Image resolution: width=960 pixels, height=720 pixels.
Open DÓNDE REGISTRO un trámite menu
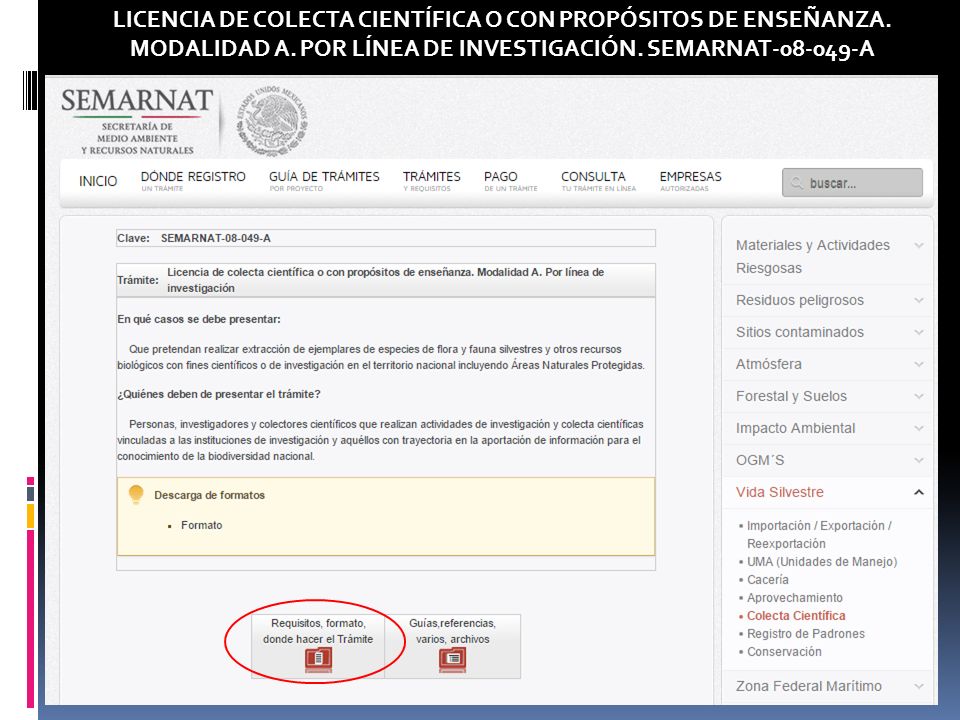click(x=193, y=181)
